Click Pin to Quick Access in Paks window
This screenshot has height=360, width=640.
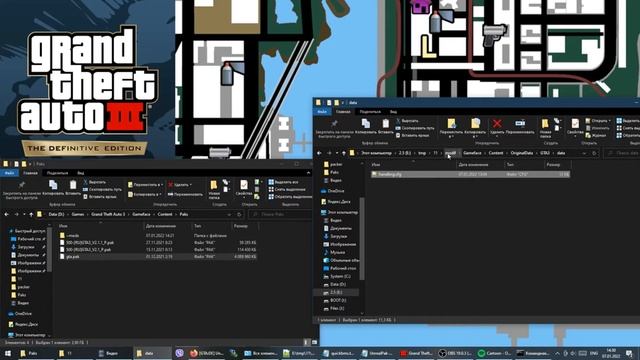(x=22, y=190)
